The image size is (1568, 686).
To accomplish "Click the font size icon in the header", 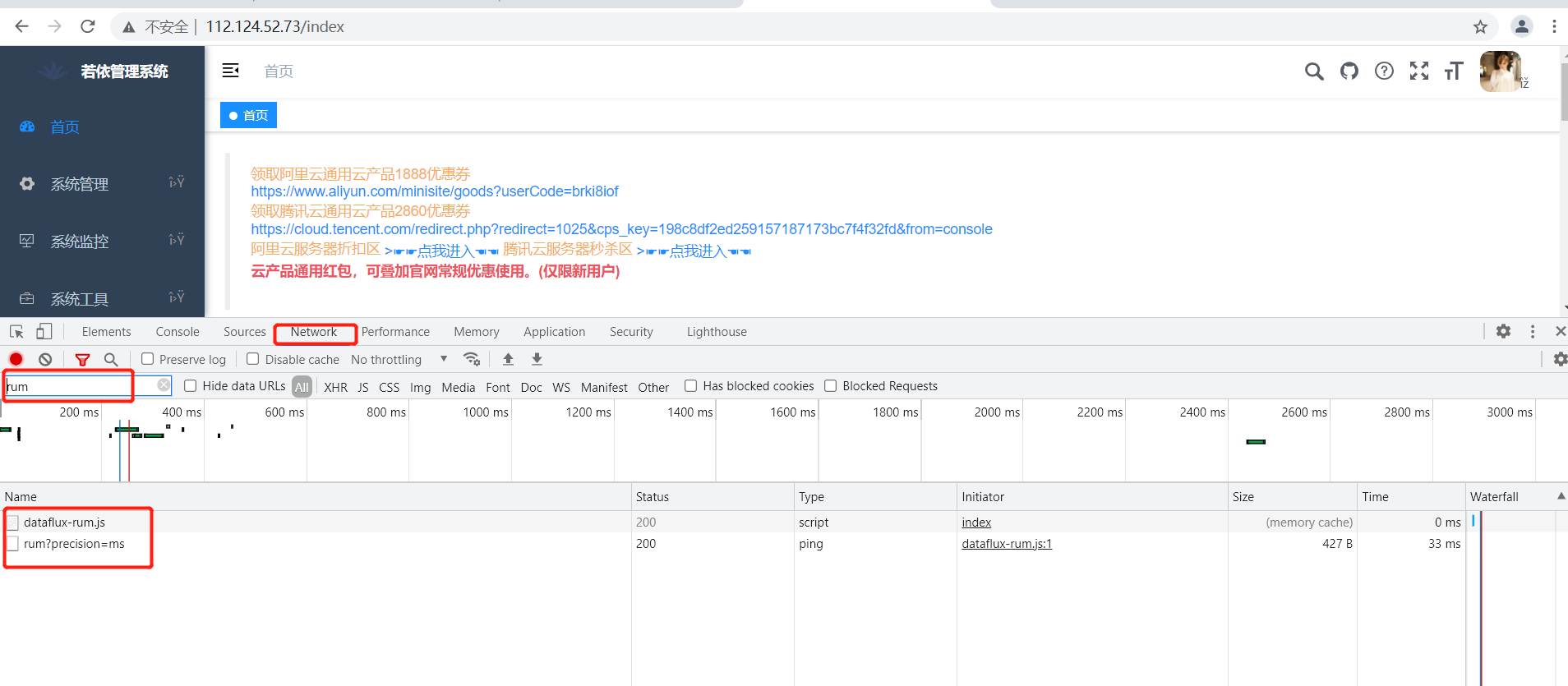I will 1453,71.
